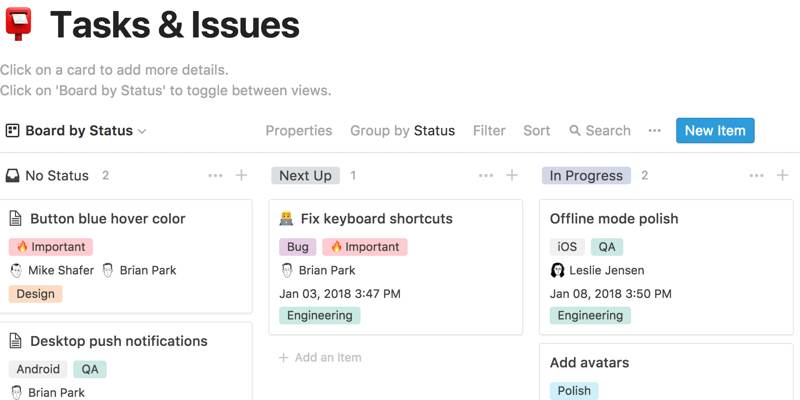
Task: Click the board view icon beside Board by Status
Action: 12,131
